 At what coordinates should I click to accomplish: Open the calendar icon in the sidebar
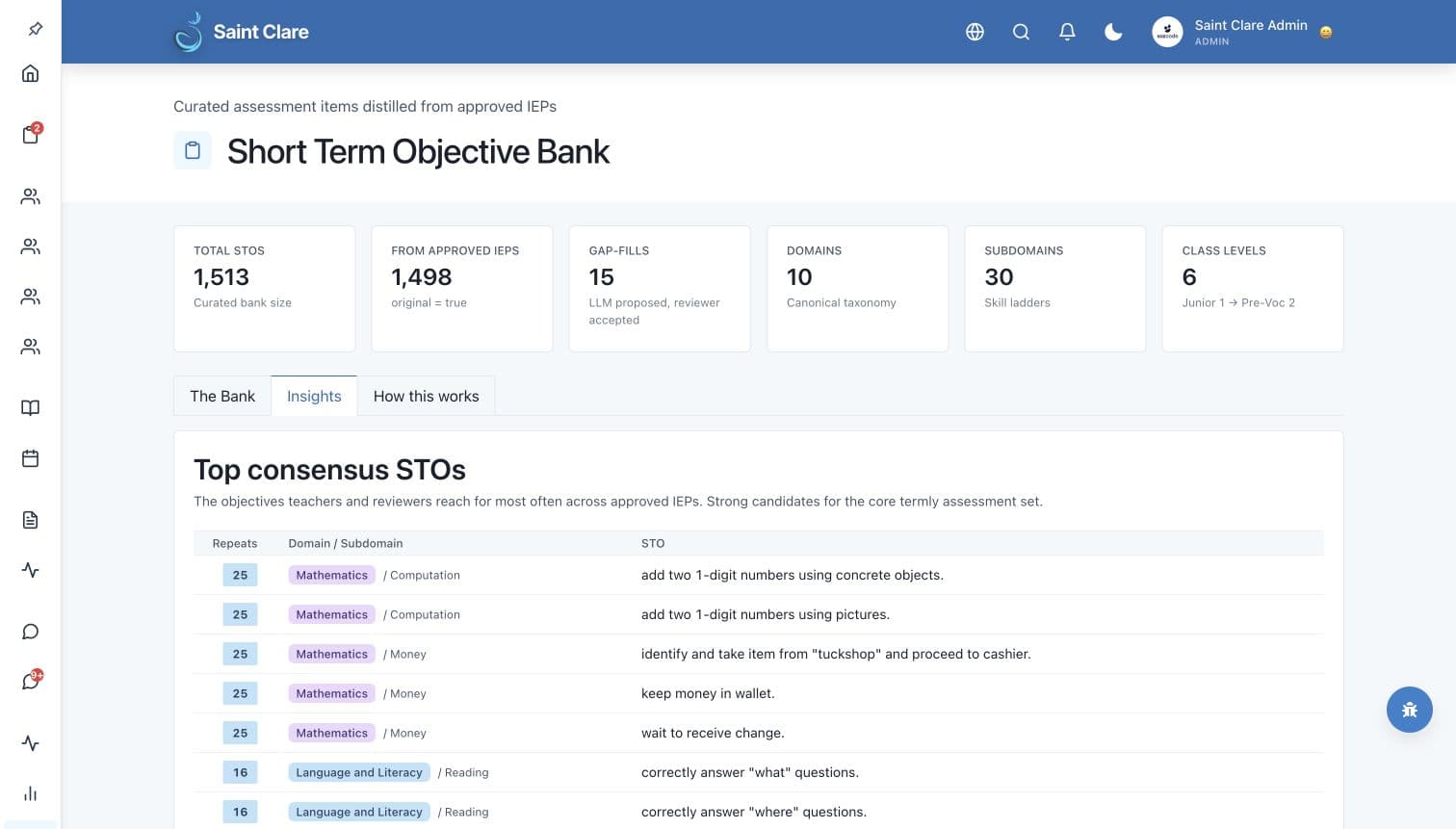click(x=31, y=458)
